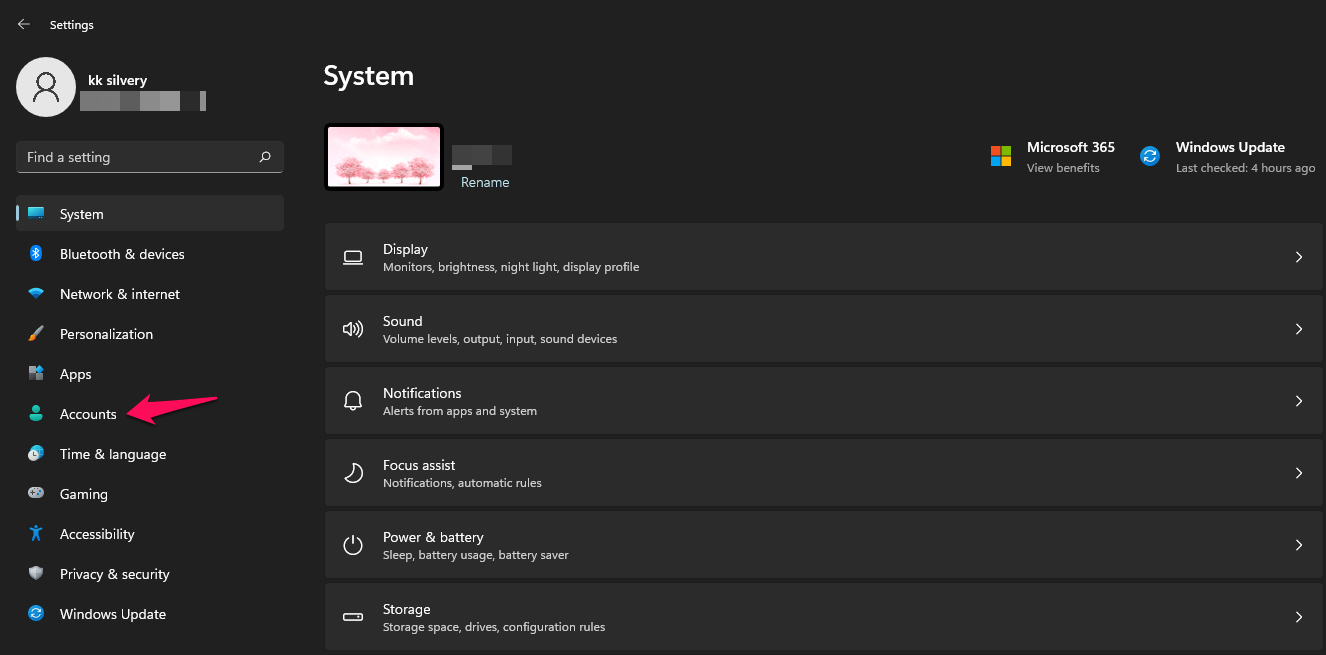Click the Personalization paintbrush icon

[x=36, y=334]
